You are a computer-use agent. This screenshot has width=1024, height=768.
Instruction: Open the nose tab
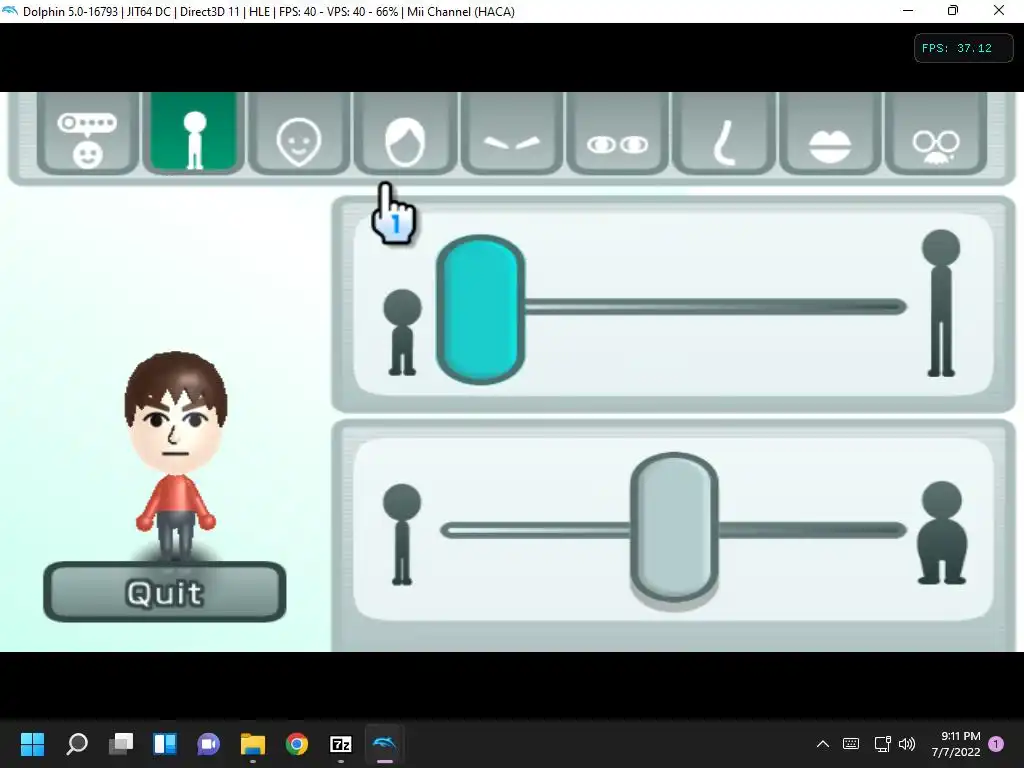[x=724, y=133]
